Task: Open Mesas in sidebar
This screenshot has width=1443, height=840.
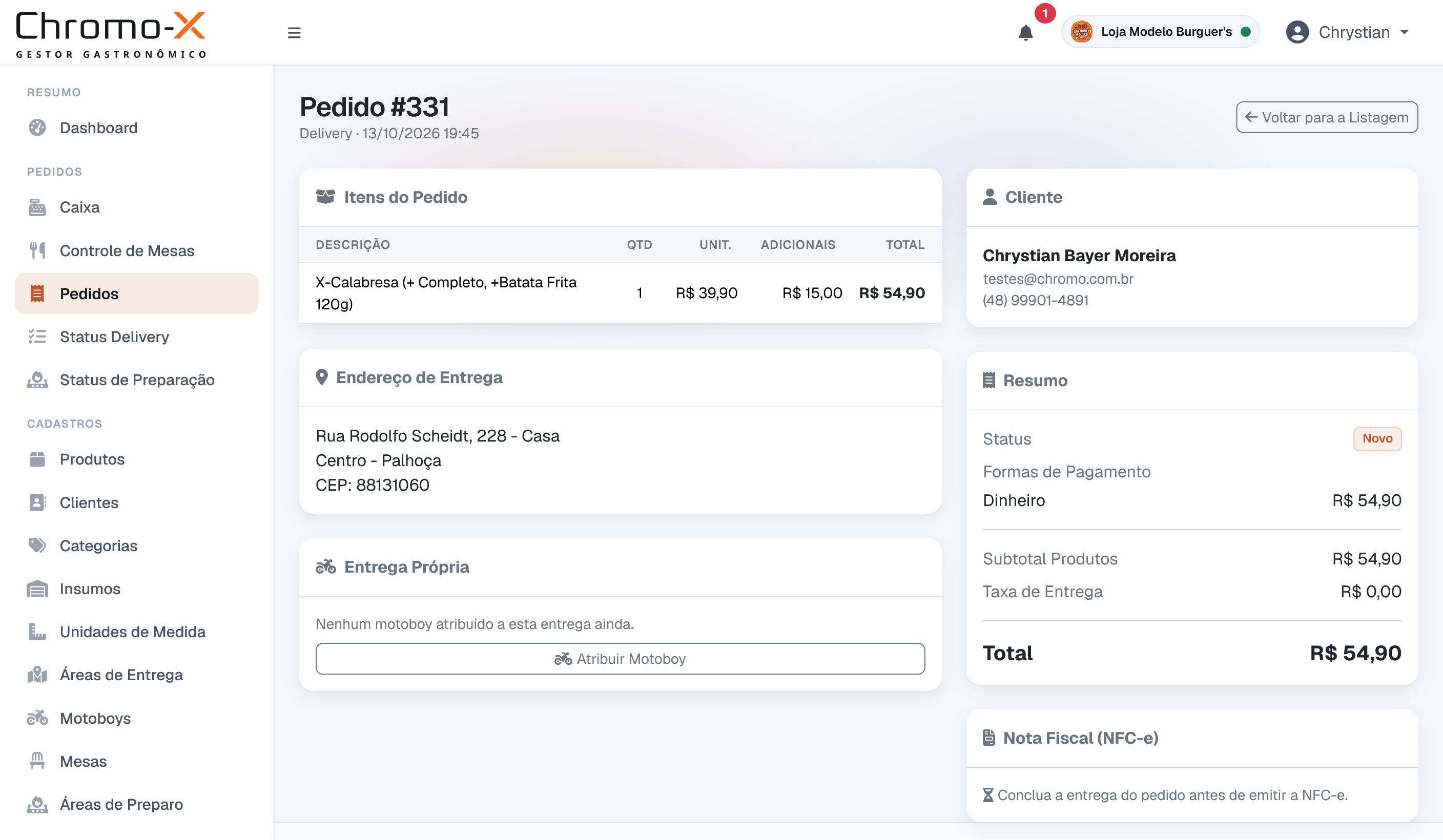Action: (x=136, y=761)
